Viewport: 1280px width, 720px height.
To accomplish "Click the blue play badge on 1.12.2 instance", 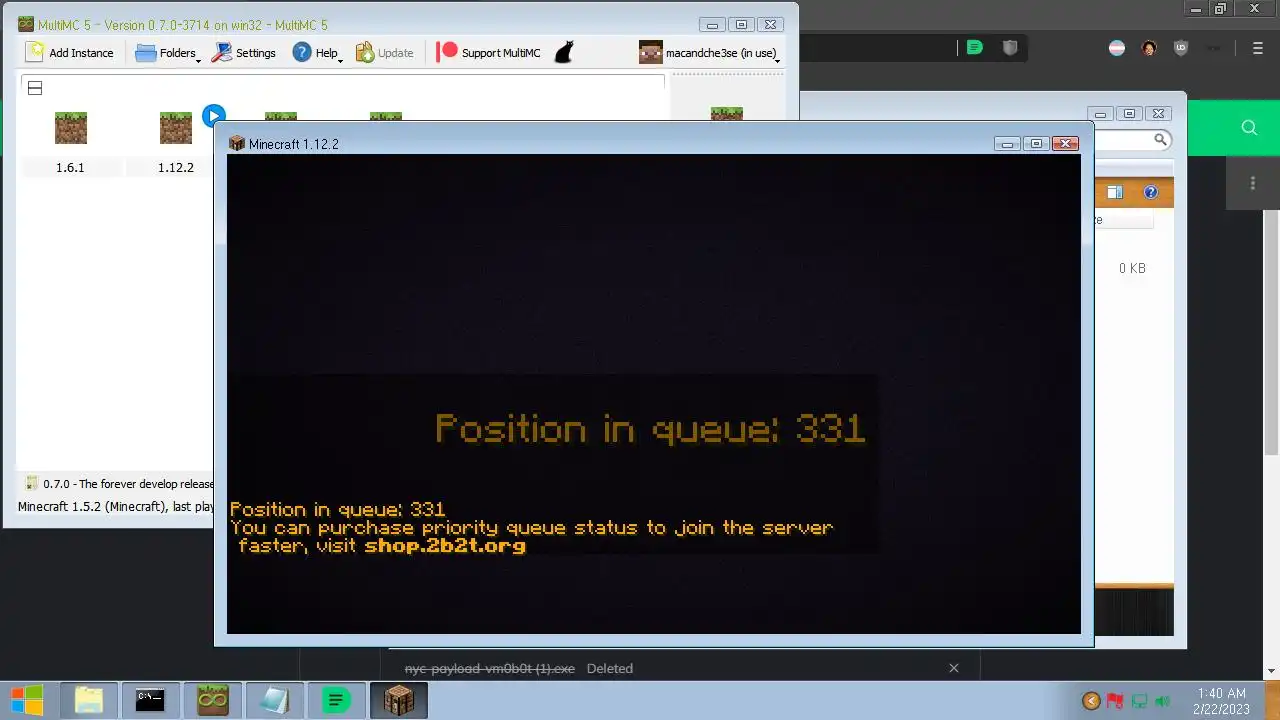I will click(x=213, y=116).
